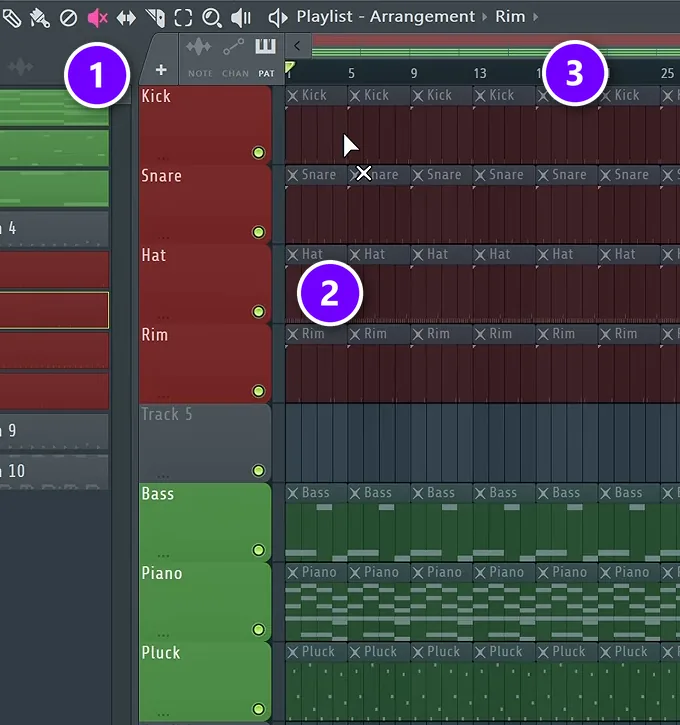
Task: Mute the Kick track with its green light
Action: [x=258, y=153]
